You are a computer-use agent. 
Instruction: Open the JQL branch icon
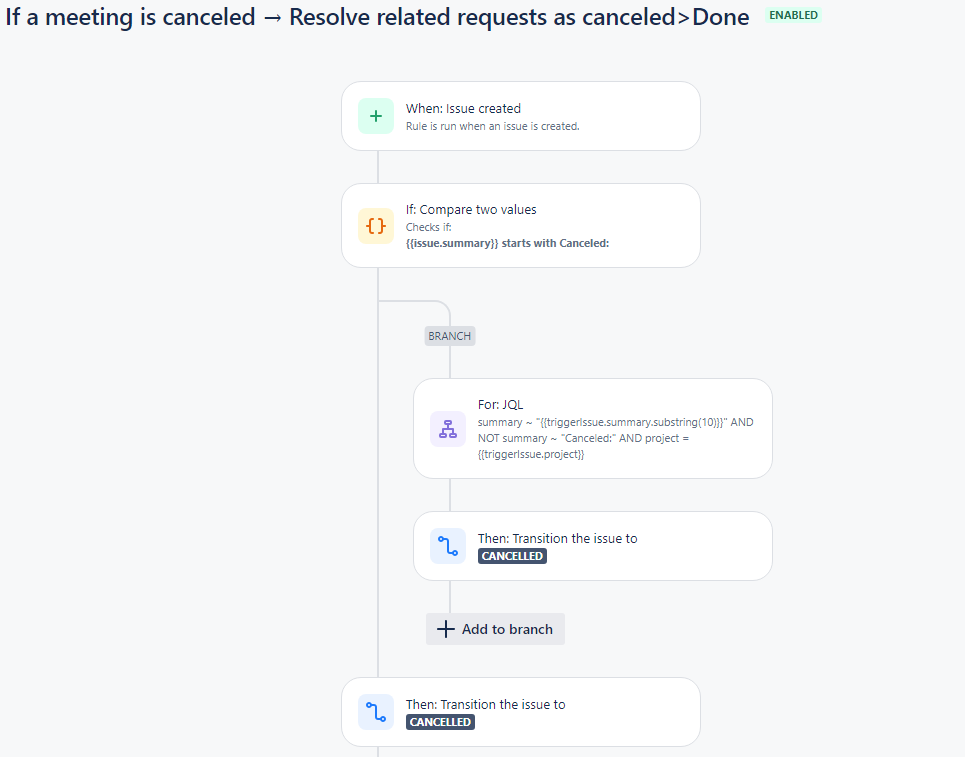click(447, 428)
